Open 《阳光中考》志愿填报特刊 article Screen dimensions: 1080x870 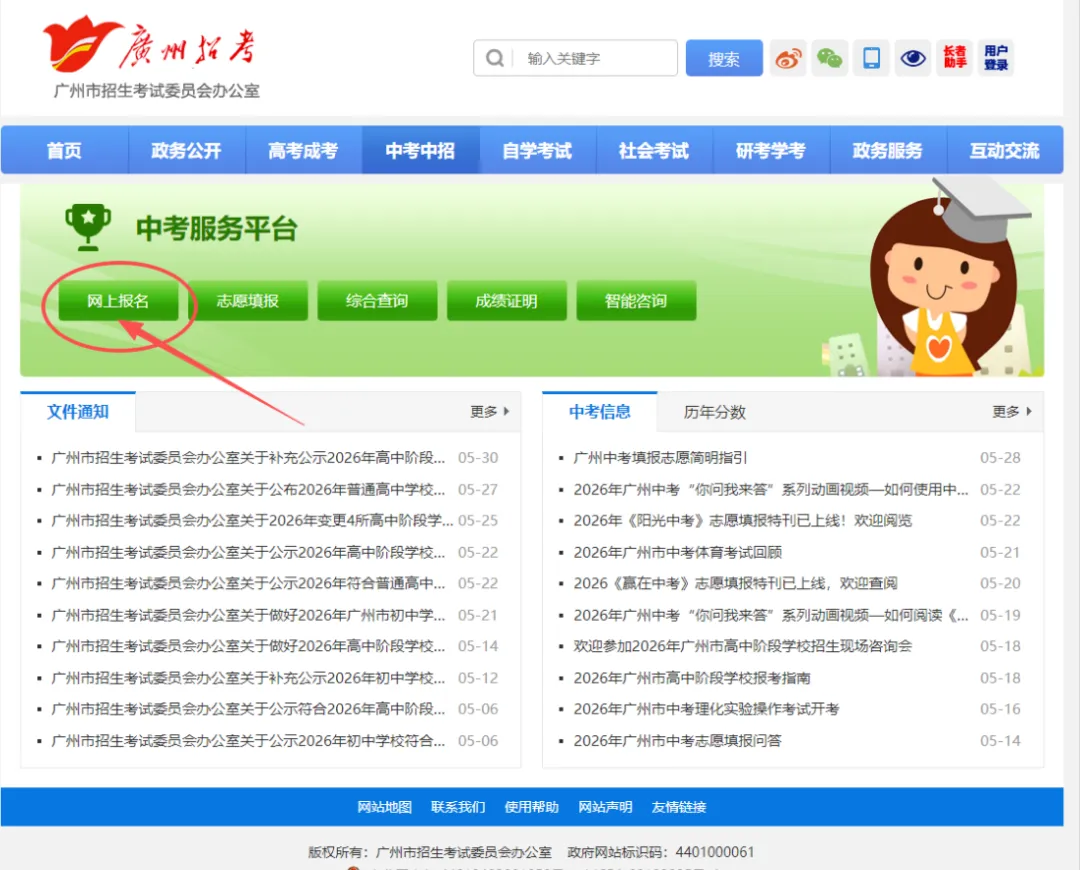pos(742,520)
